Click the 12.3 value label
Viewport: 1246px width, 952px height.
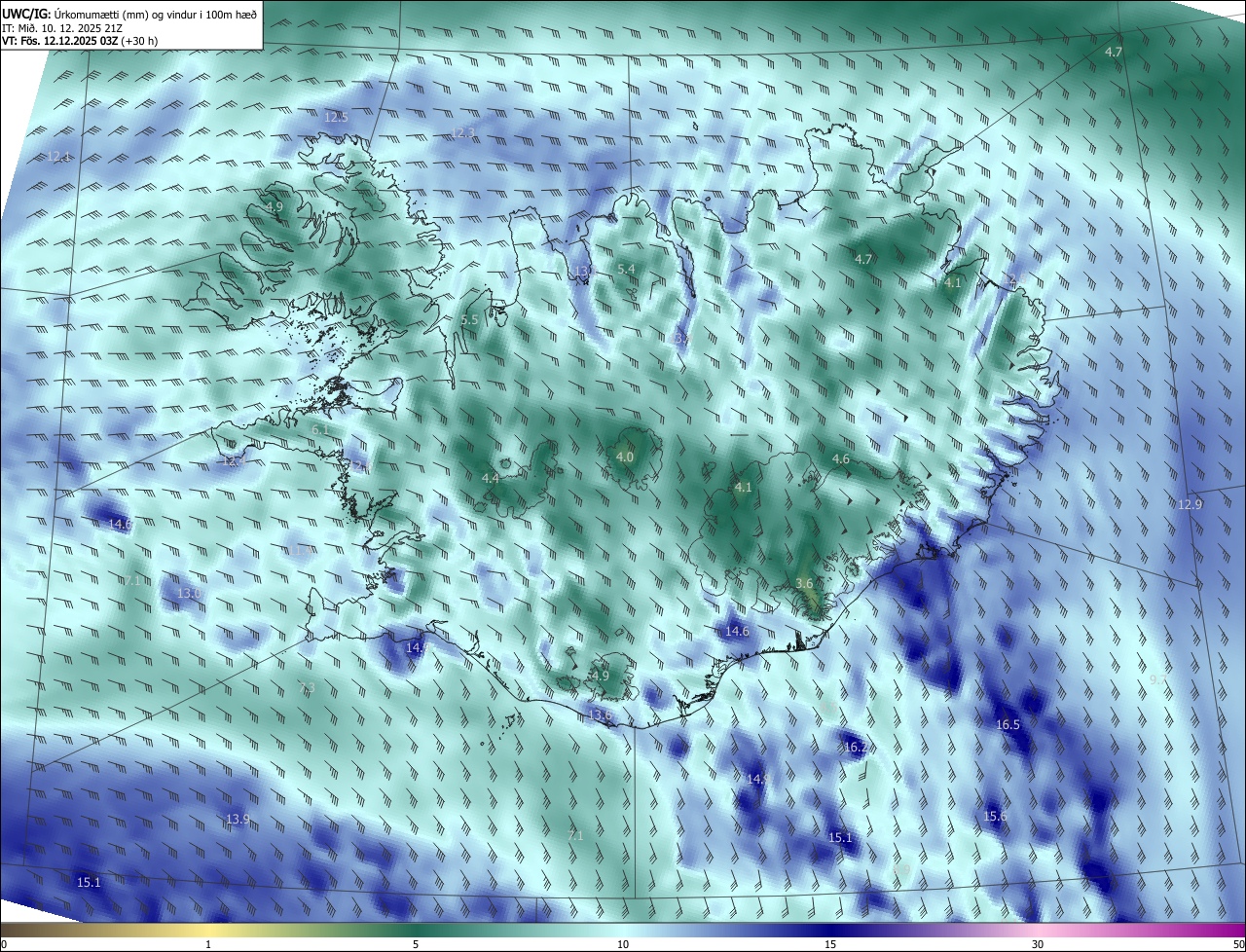click(x=463, y=133)
